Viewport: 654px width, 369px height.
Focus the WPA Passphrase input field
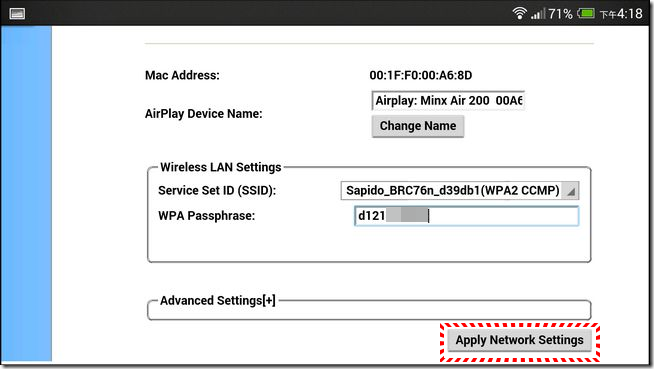(466, 216)
